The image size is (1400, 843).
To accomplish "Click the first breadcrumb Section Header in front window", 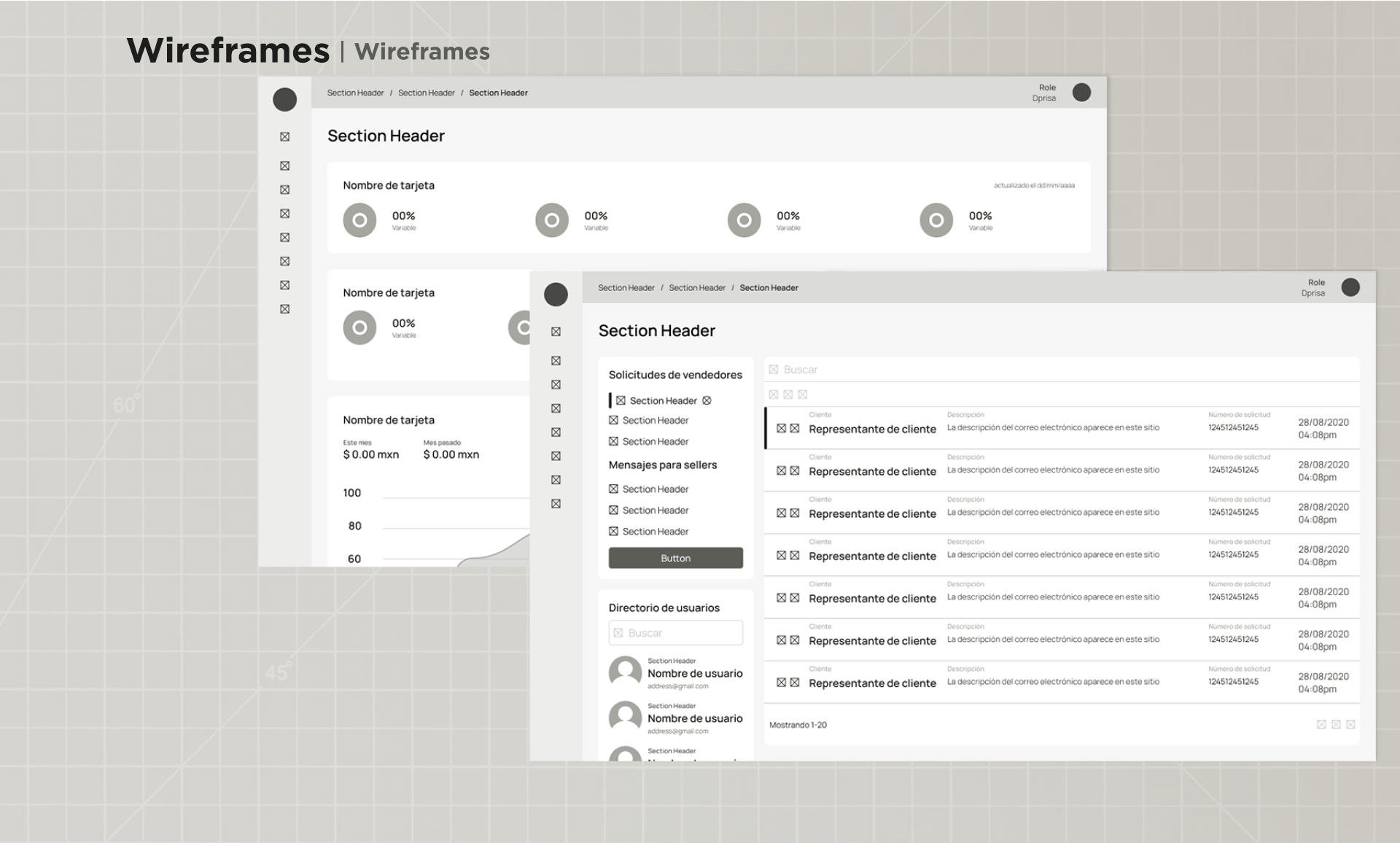I will 626,288.
